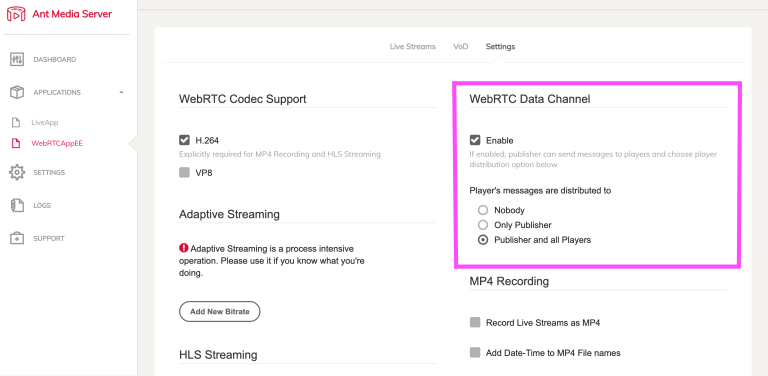
Task: Select the Nobody radio option
Action: tap(483, 210)
